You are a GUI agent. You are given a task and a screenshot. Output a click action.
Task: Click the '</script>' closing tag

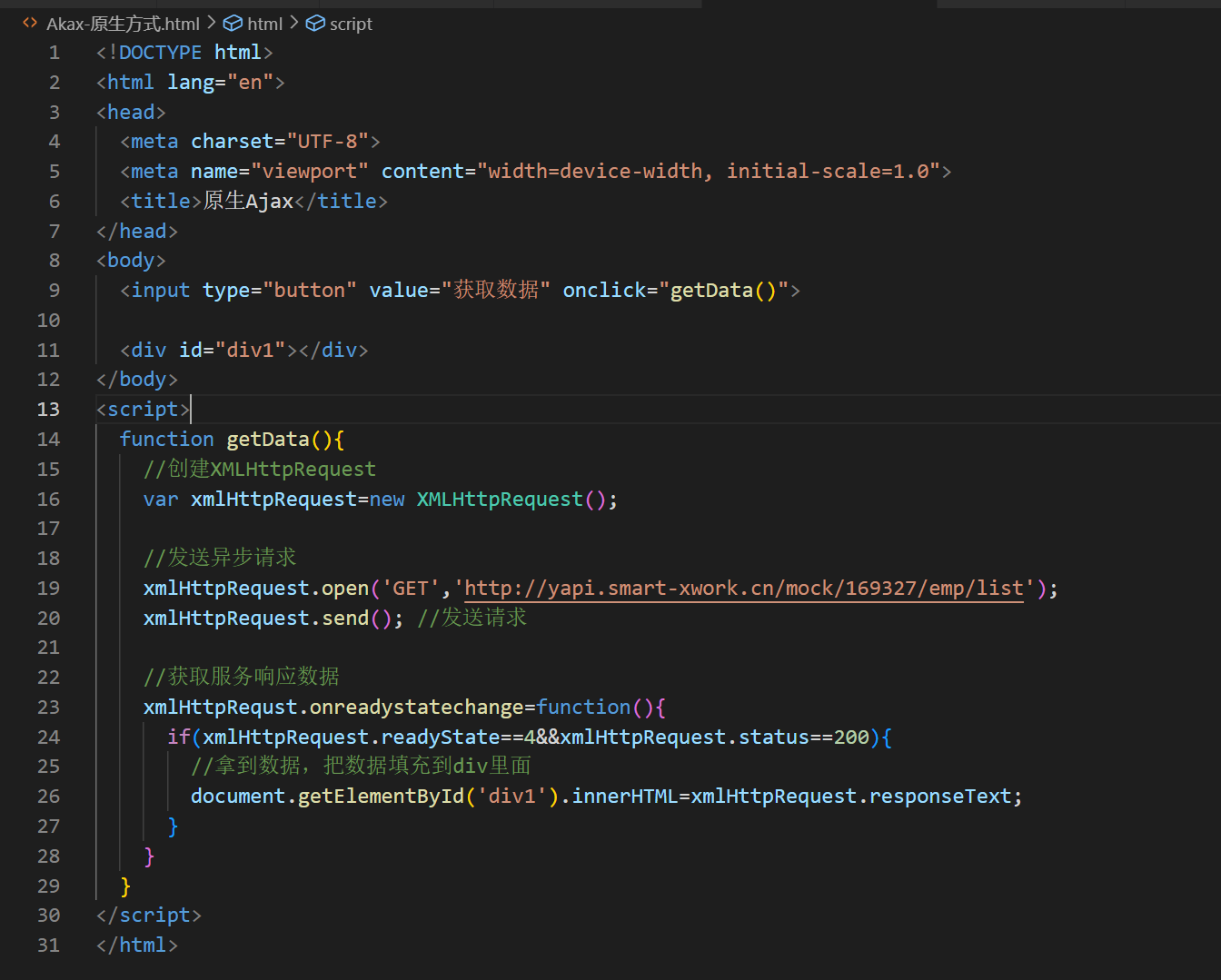[149, 916]
